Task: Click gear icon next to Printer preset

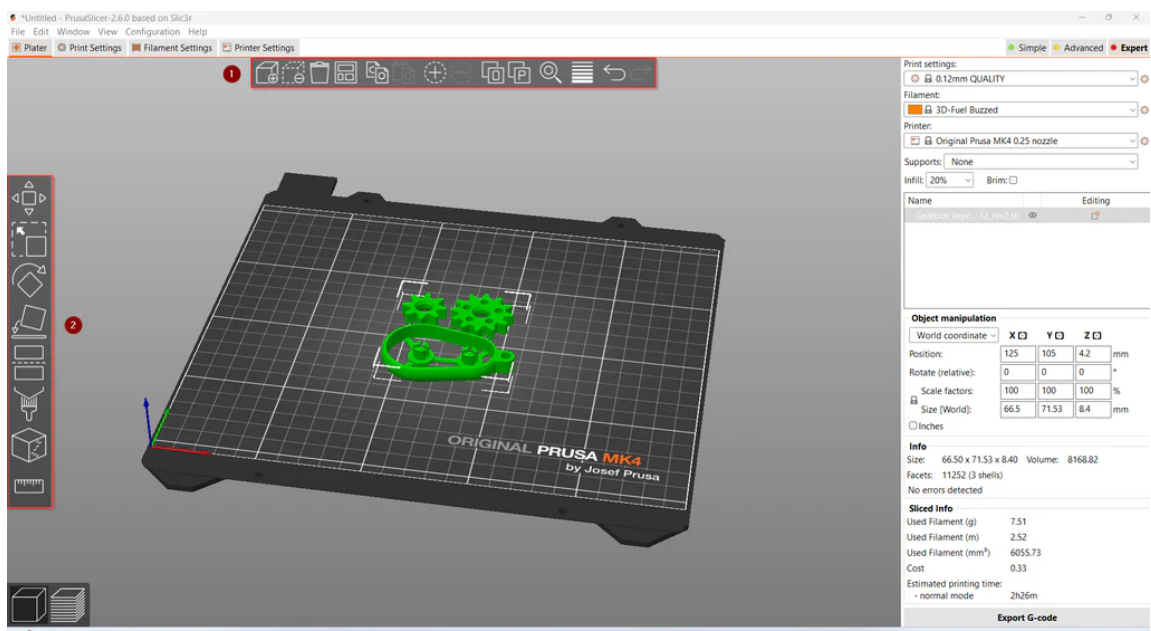Action: click(x=1144, y=141)
